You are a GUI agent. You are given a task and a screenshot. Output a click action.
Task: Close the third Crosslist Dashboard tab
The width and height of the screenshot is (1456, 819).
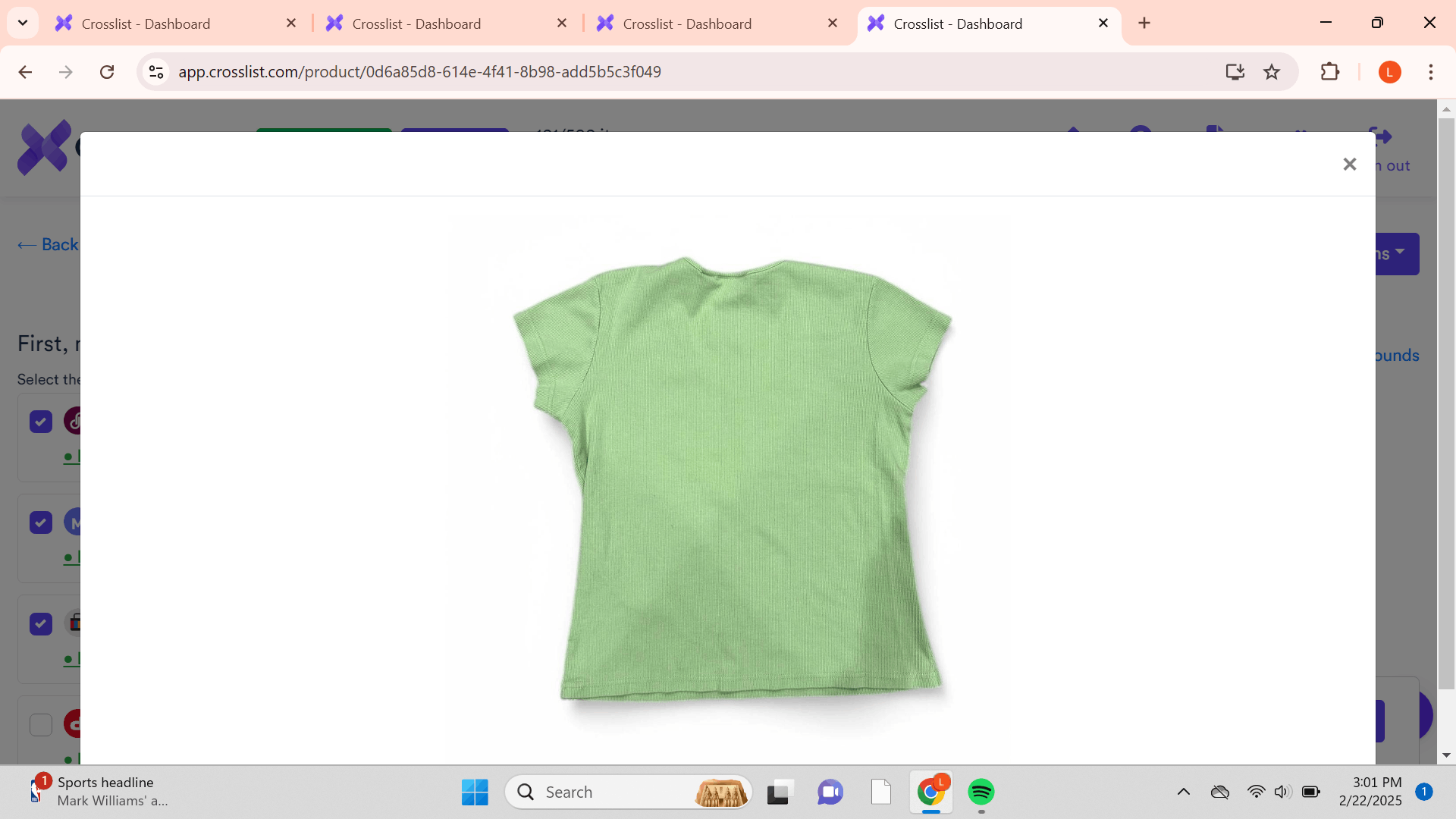click(833, 24)
